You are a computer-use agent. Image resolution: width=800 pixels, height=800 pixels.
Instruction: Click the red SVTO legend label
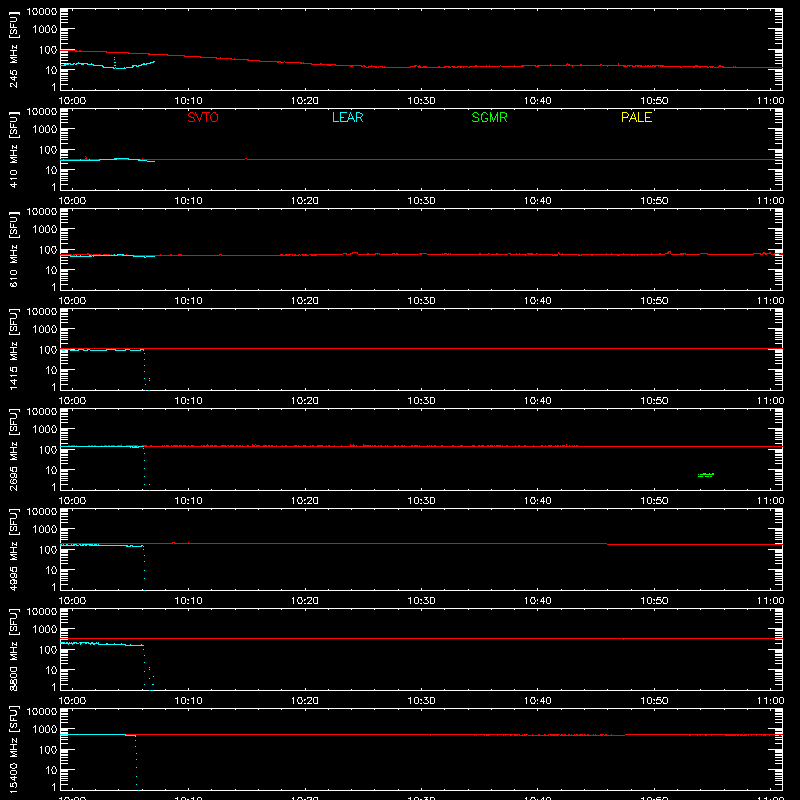point(203,117)
